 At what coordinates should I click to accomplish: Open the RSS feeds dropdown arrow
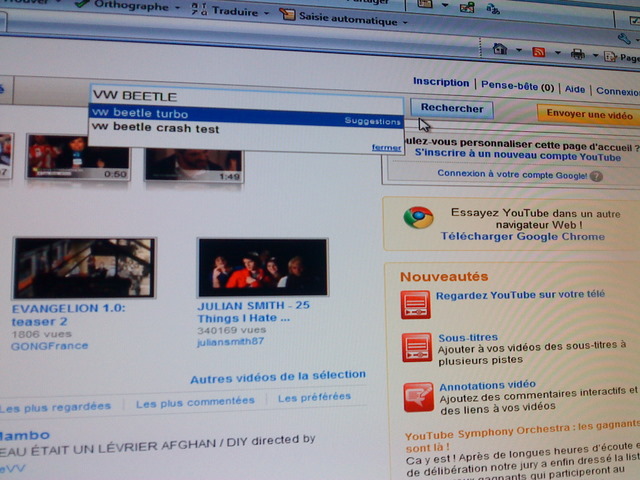coord(558,53)
